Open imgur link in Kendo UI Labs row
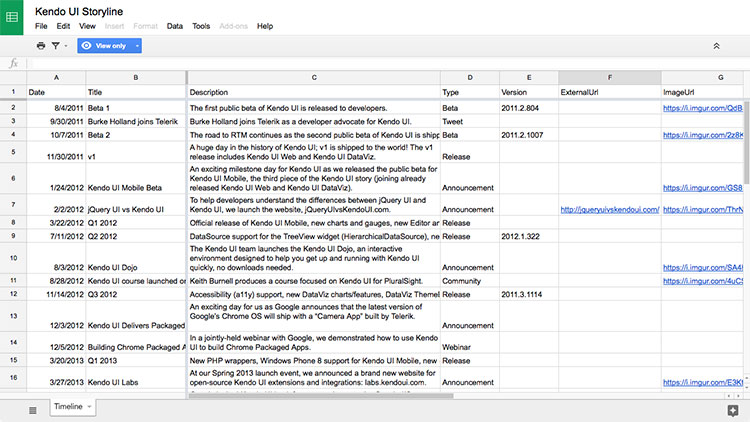750x422 pixels. pos(703,382)
